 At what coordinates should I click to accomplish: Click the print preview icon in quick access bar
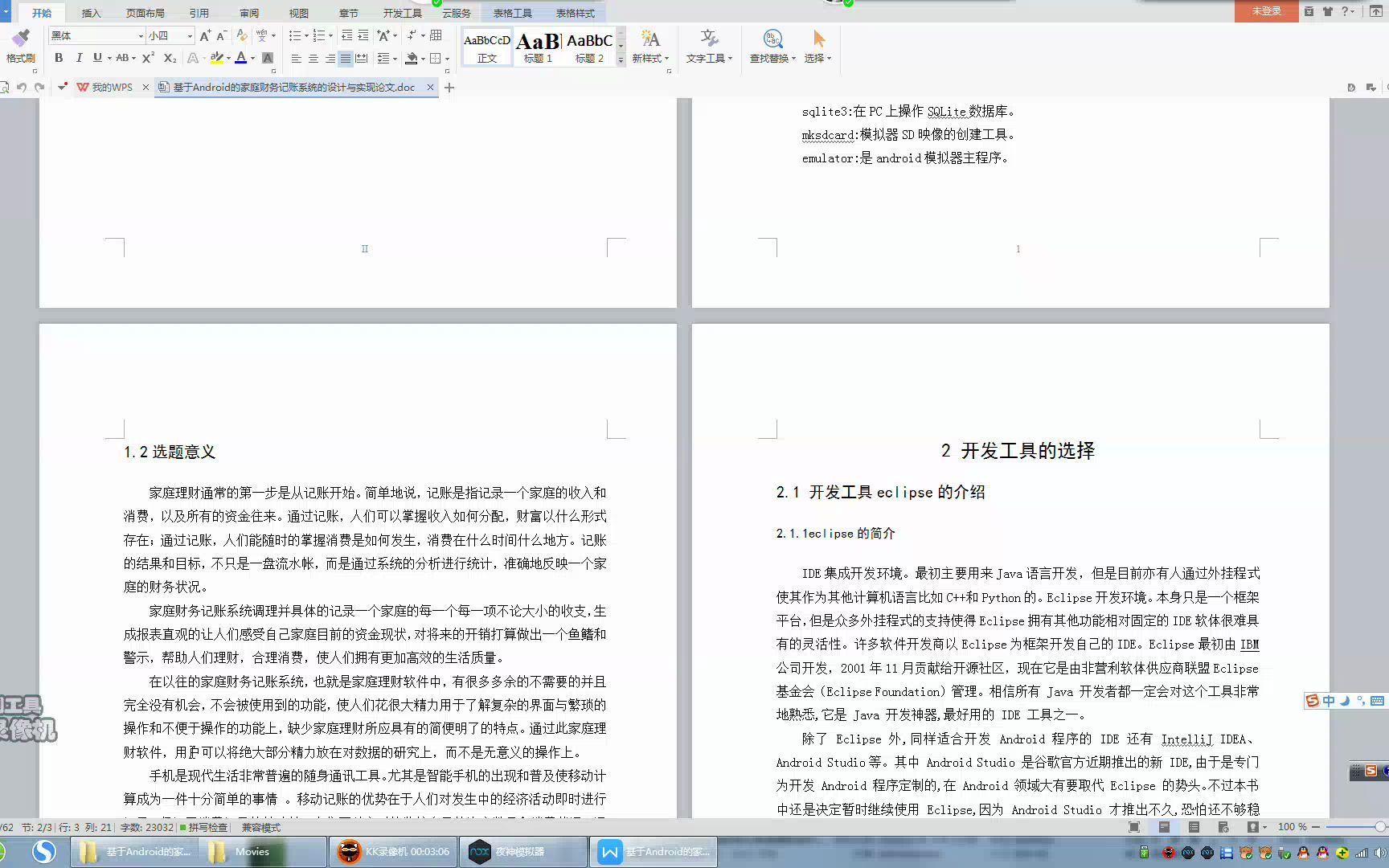pos(5,87)
